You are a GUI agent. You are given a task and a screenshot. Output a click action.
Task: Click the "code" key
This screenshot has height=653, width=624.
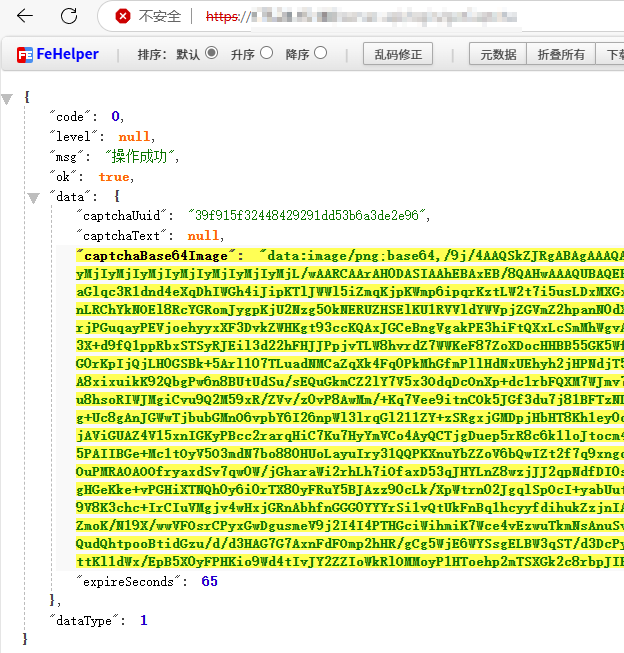click(x=70, y=117)
